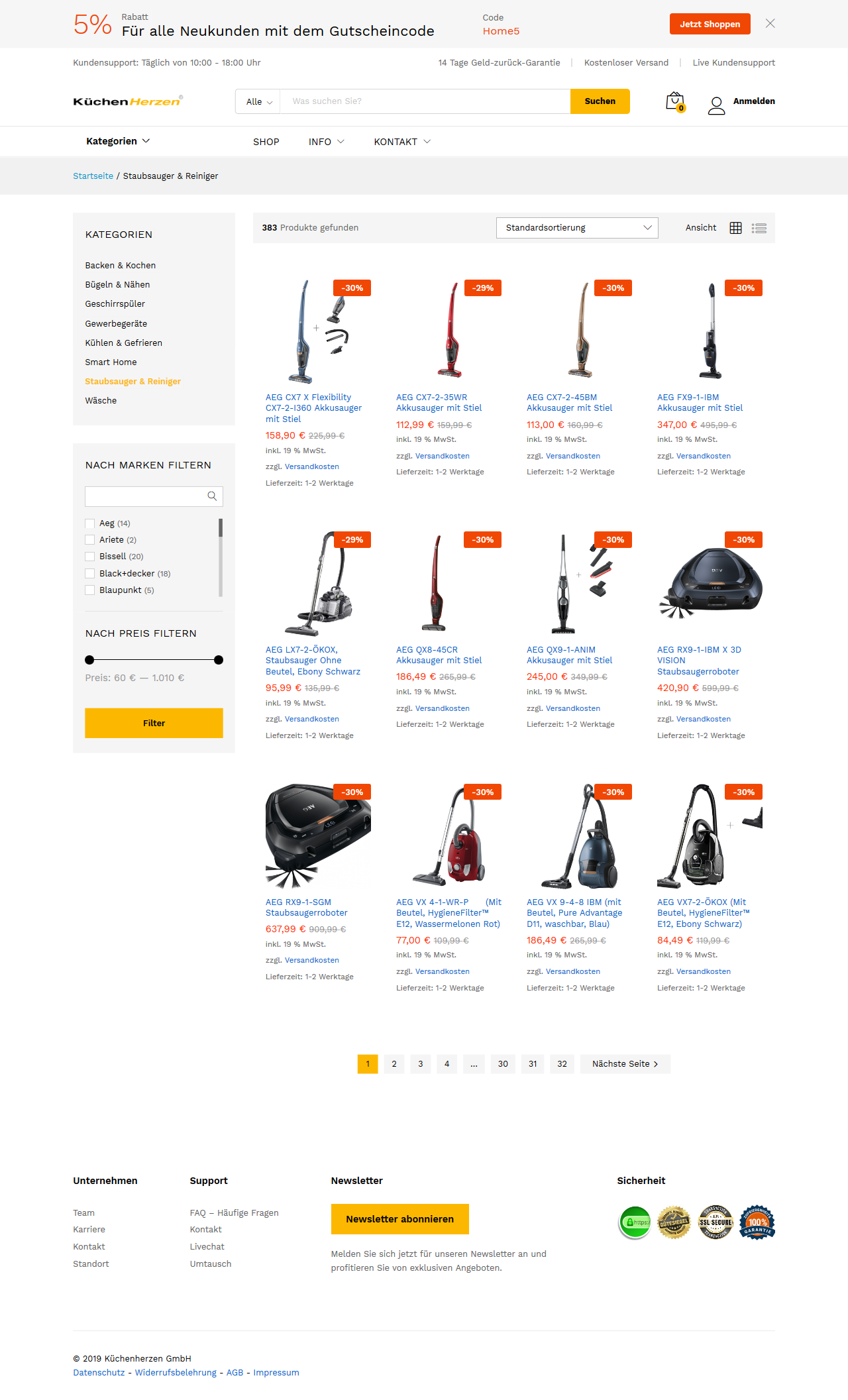Screen dimensions: 848x1400
Task: Click the user account icon
Action: tap(716, 105)
